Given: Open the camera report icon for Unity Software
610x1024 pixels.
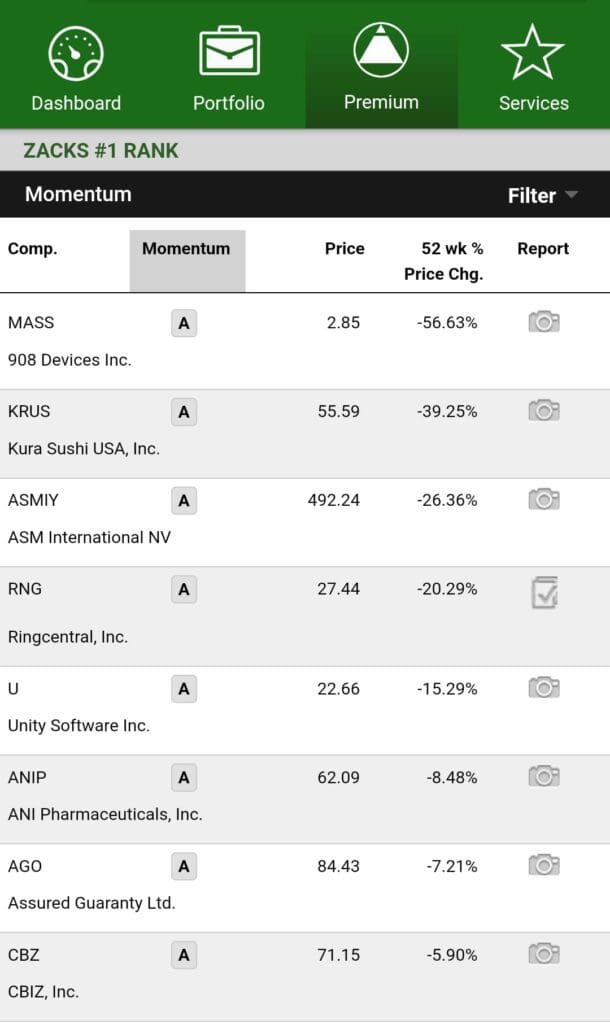Looking at the screenshot, I should click(x=543, y=687).
